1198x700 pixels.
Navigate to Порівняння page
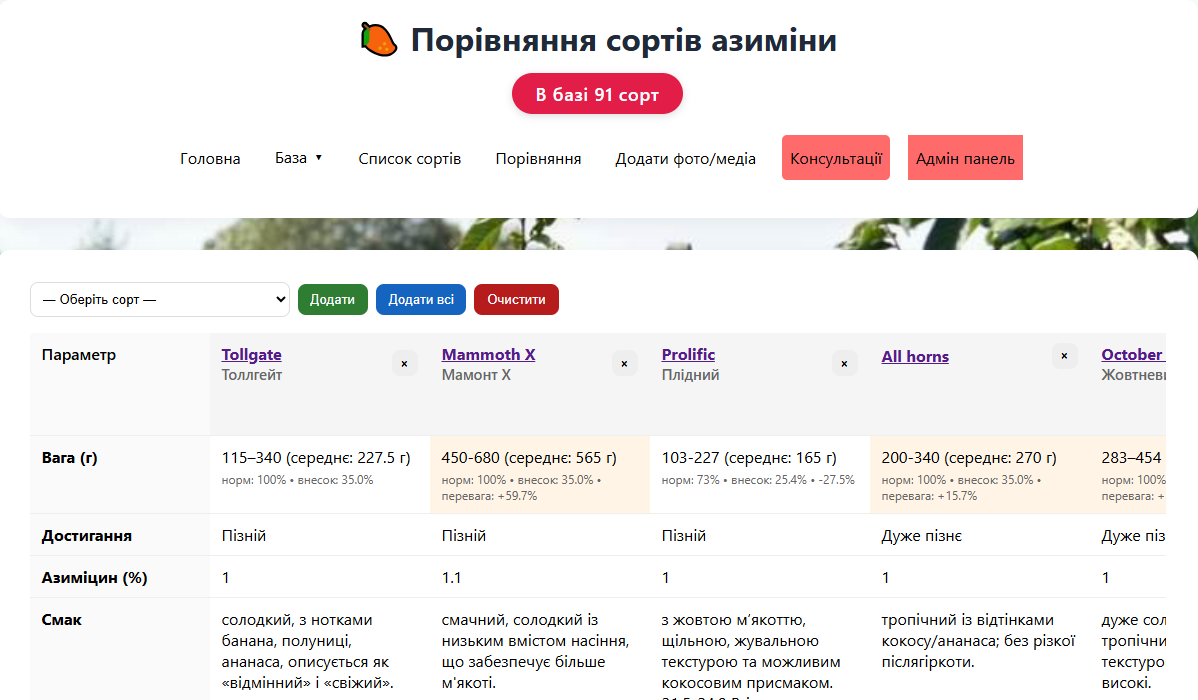tap(538, 159)
